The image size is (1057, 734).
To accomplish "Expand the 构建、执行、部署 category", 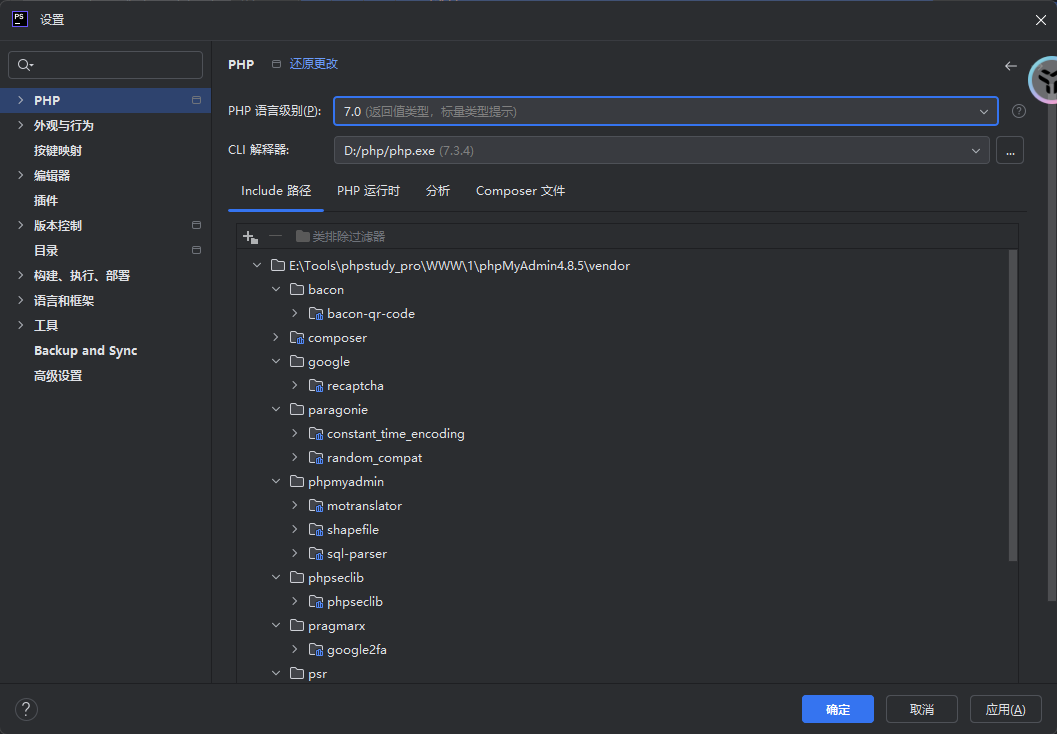I will tap(20, 275).
